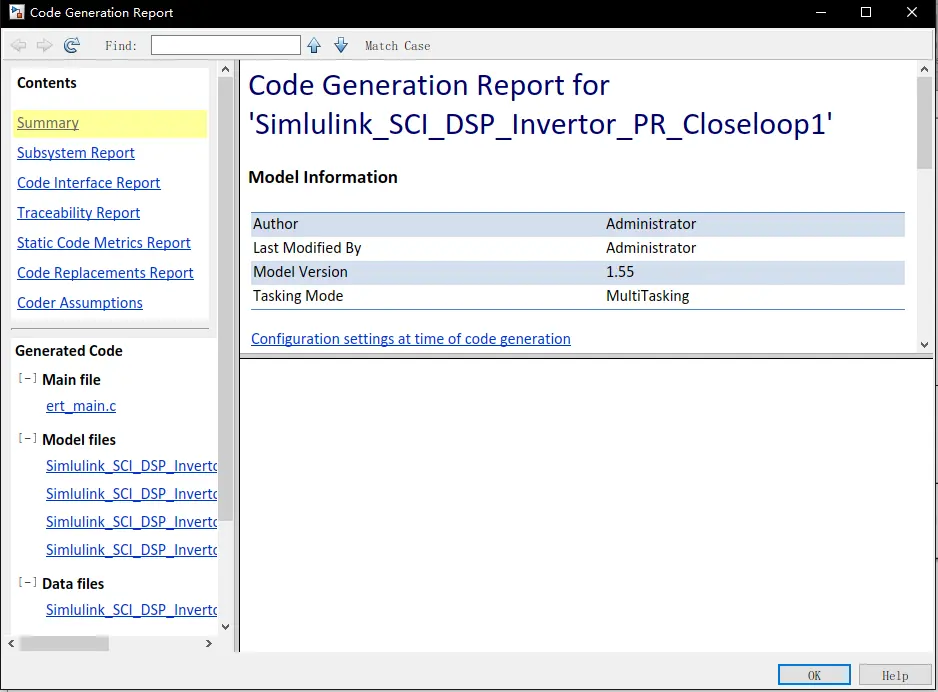Collapse the Main file section
Screen dimensions: 938x692
[27, 378]
